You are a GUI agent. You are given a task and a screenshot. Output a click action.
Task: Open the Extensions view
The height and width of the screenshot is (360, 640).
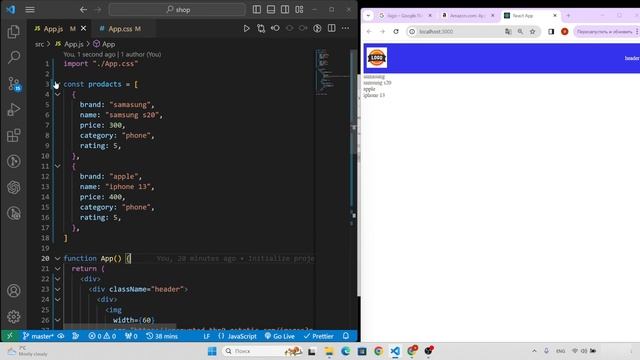coord(13,135)
